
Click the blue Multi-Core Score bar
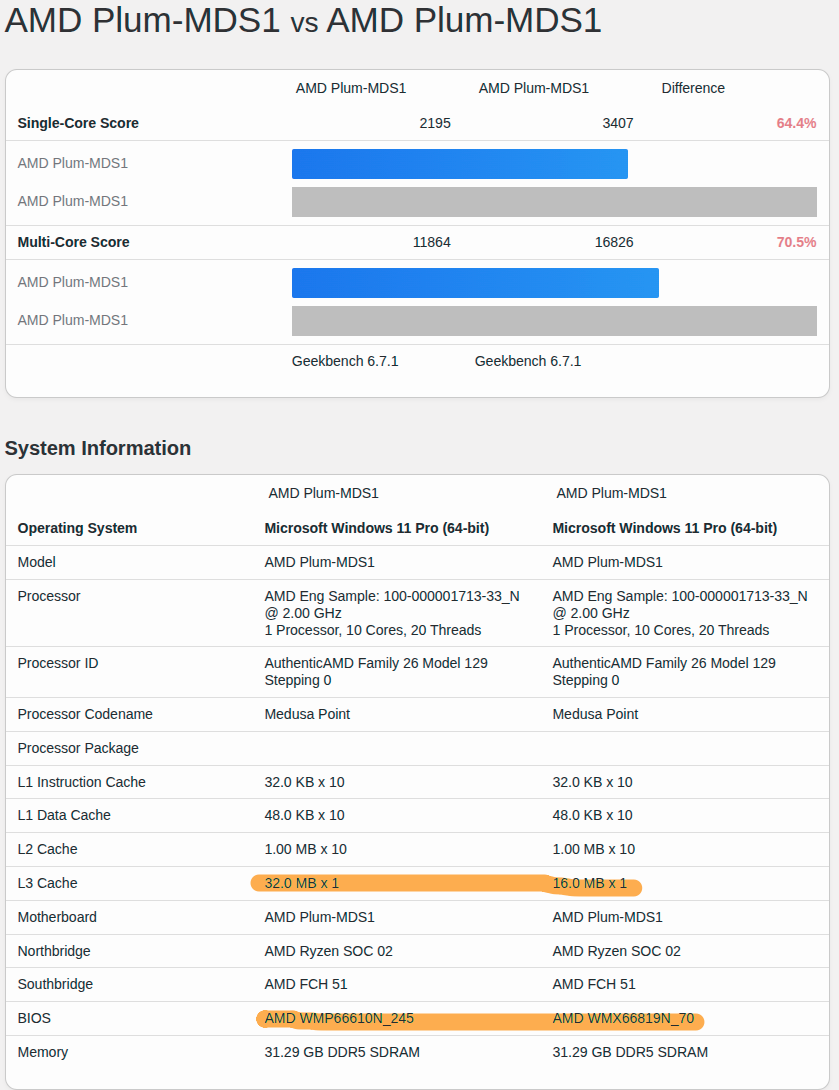coord(475,283)
